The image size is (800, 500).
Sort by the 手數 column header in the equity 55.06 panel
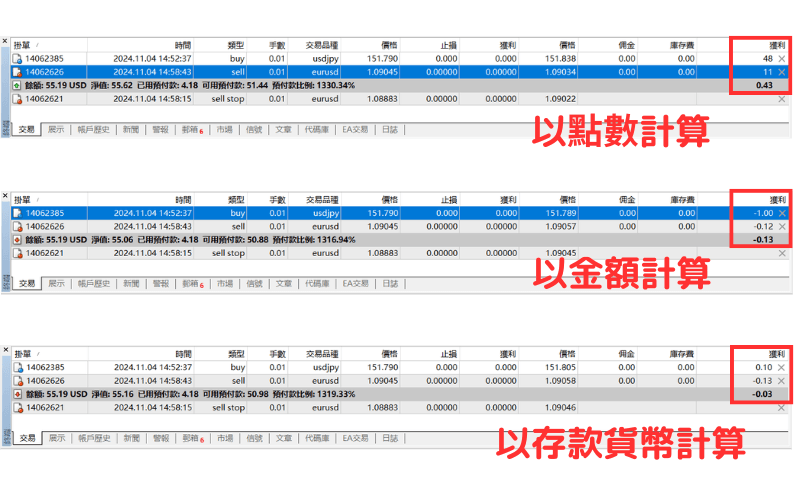click(x=268, y=200)
